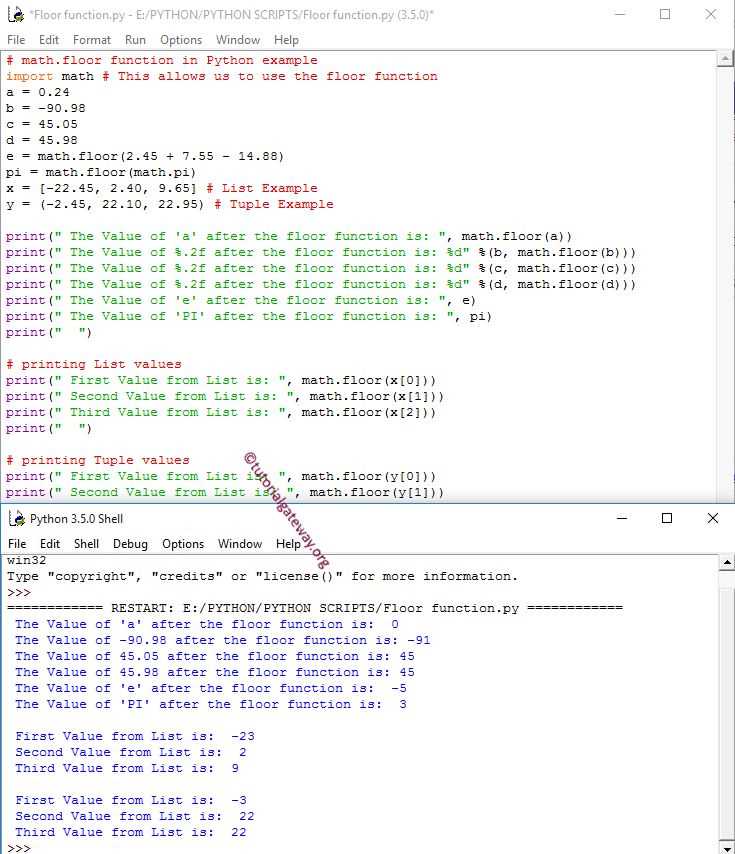
Task: Open the shell Window menu
Action: tap(240, 544)
